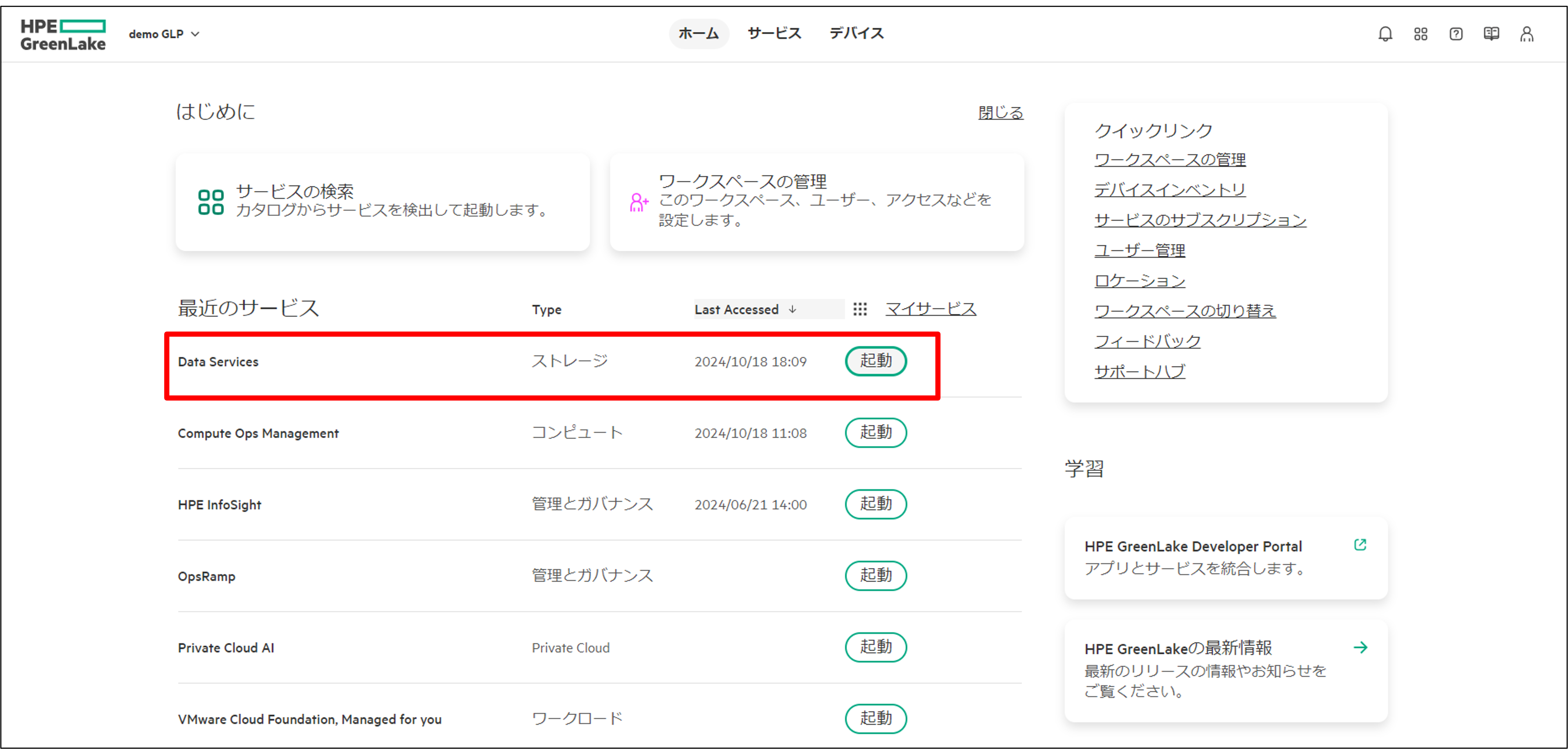Screen dimensions: 1568x749
Task: Click the Last Accessed sort arrow
Action: 792,309
